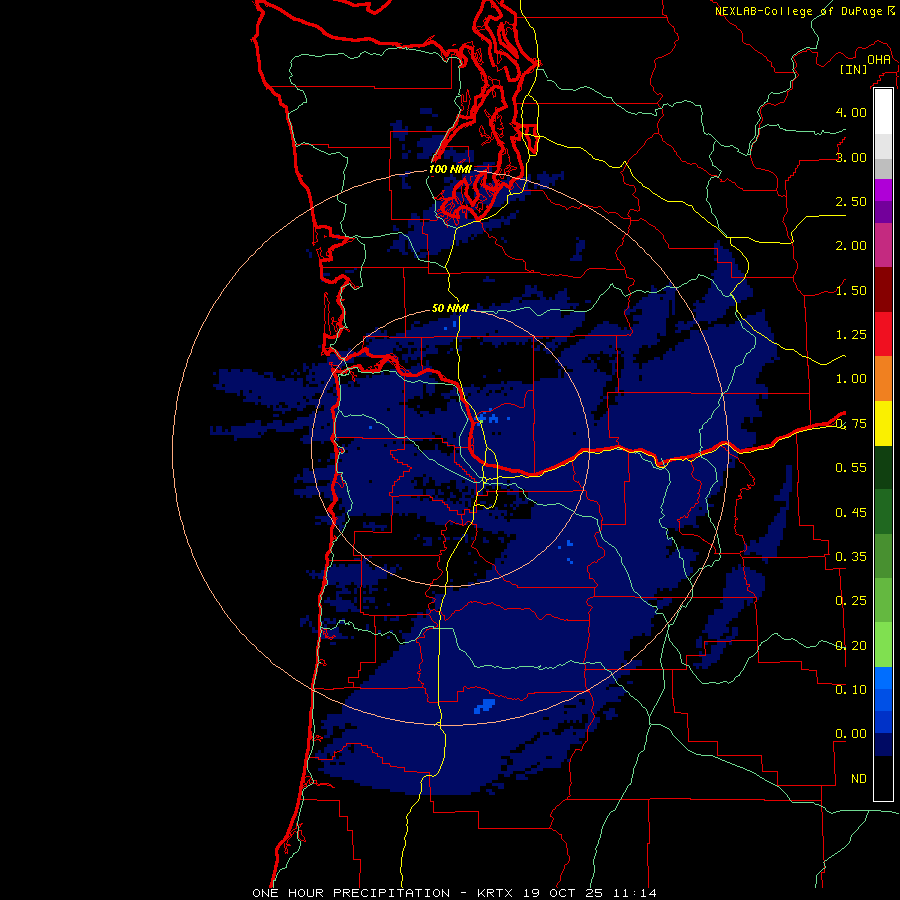The image size is (900, 900).
Task: Click the OHA product label
Action: pyautogui.click(x=879, y=60)
